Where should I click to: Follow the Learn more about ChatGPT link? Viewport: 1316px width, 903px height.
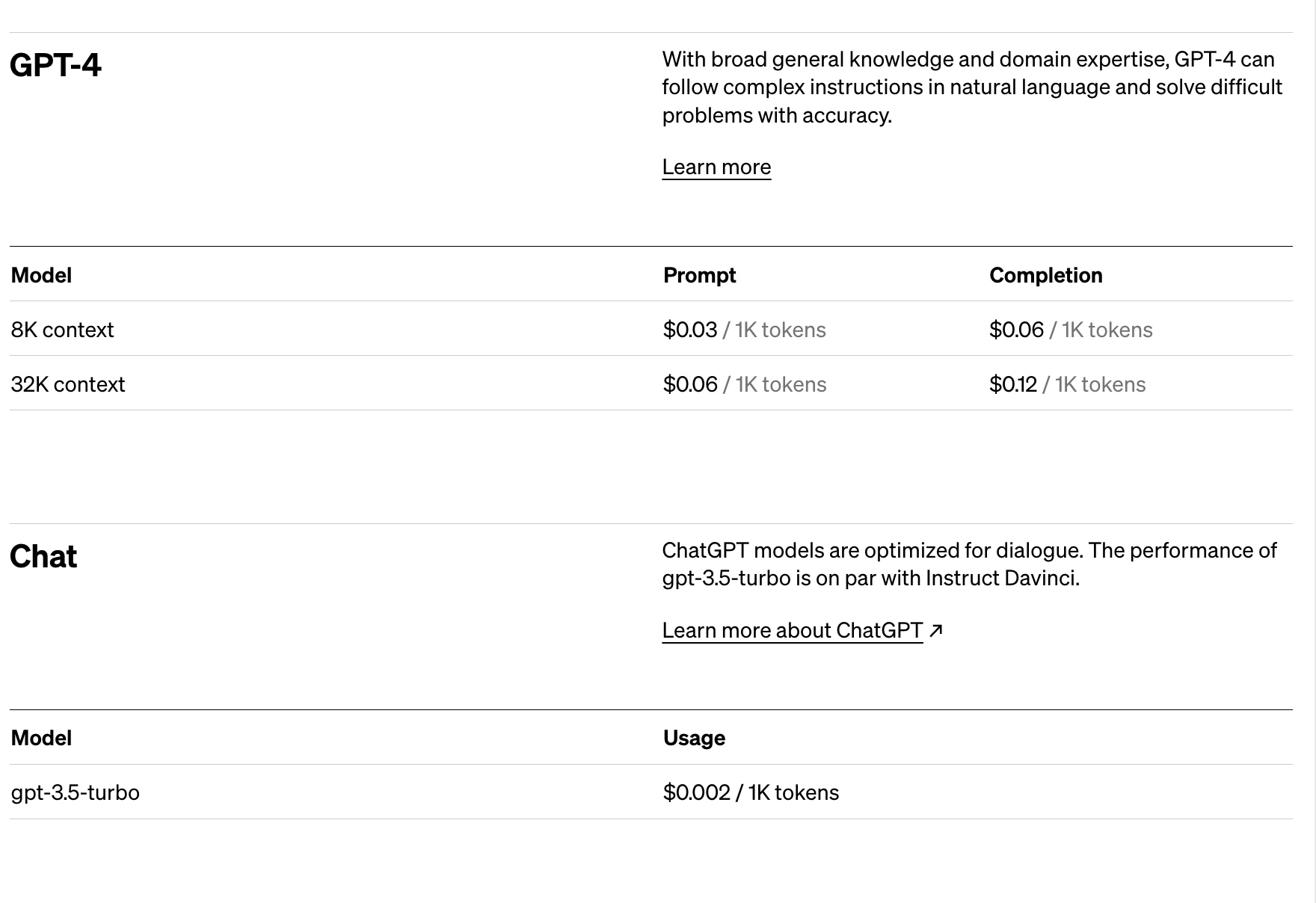pos(792,630)
